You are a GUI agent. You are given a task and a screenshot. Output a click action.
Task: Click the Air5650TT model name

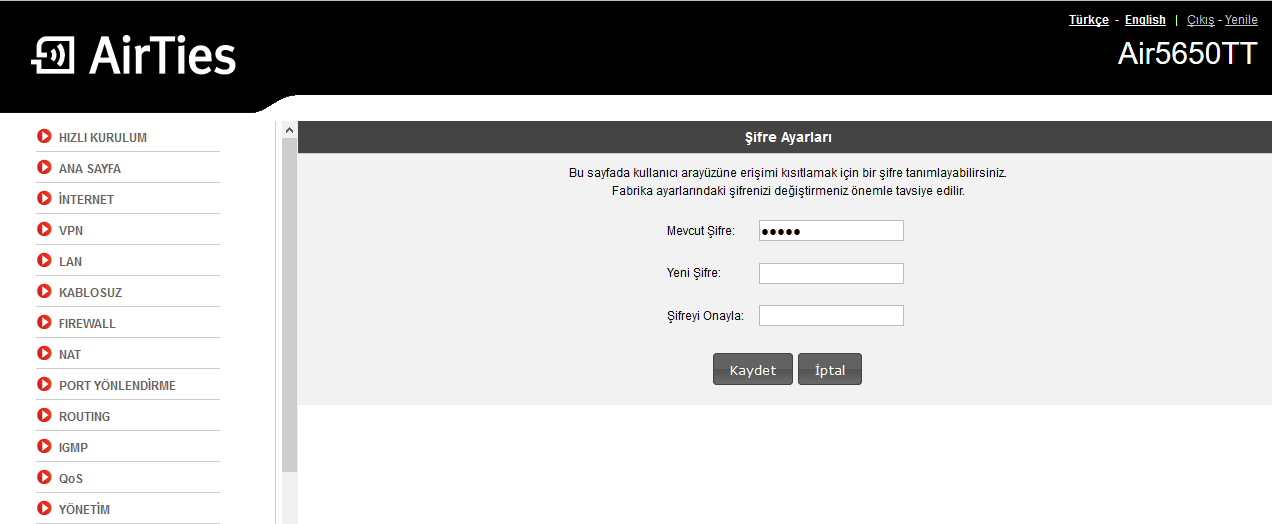coord(1187,54)
